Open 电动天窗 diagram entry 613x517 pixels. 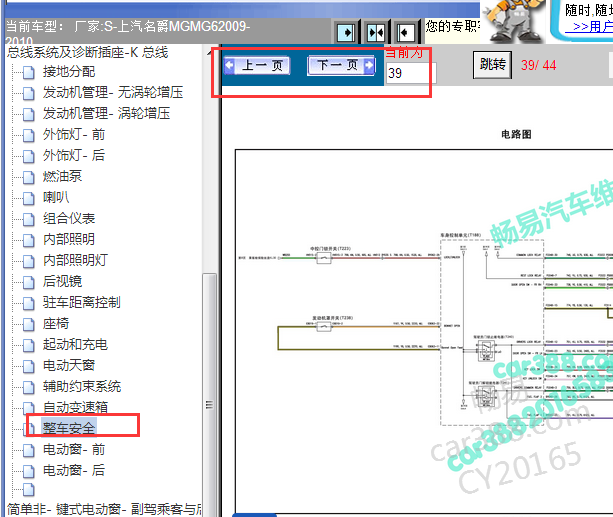point(69,365)
